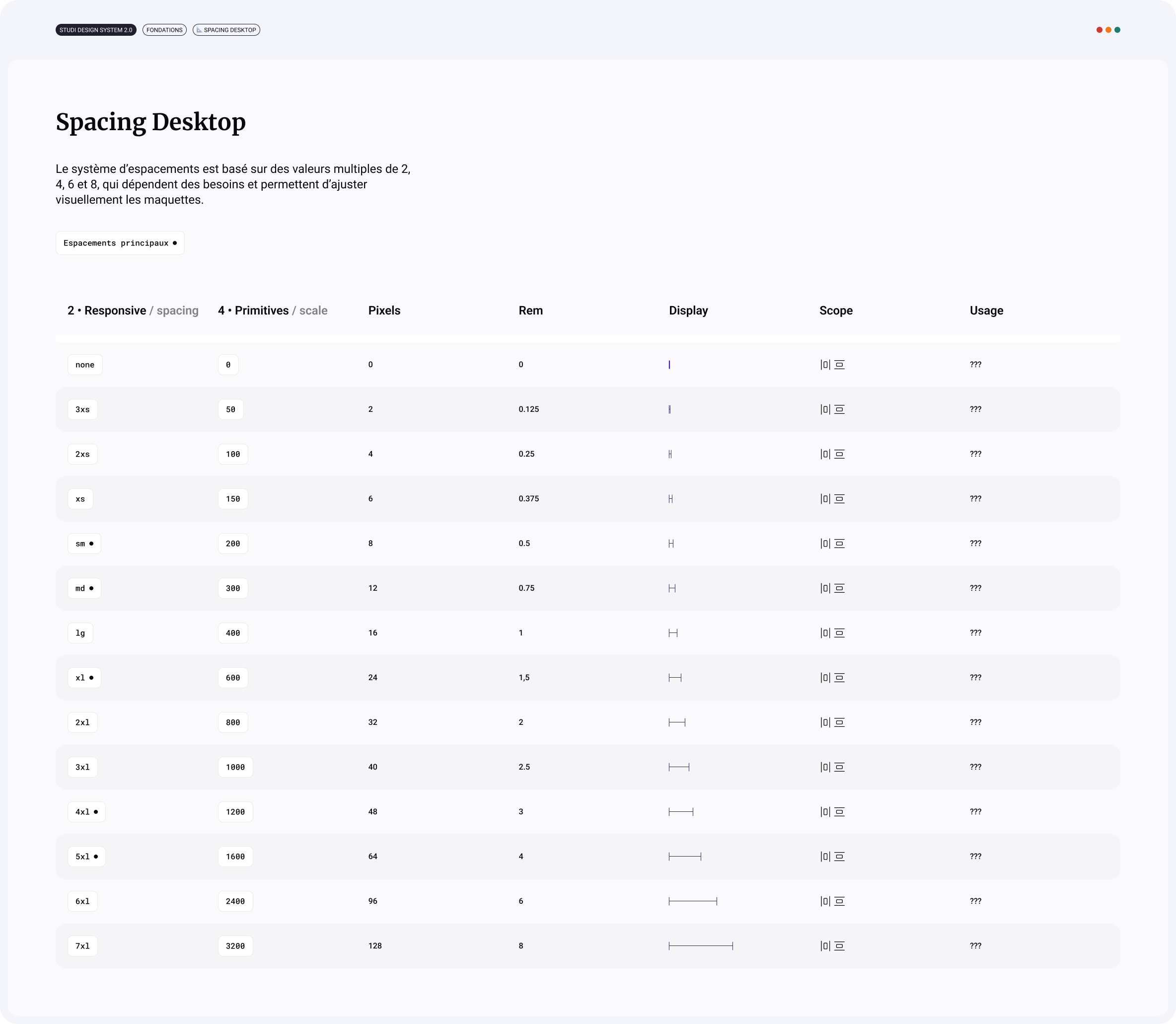1176x1024 pixels.
Task: Click the orange dot at top right
Action: pos(1108,30)
